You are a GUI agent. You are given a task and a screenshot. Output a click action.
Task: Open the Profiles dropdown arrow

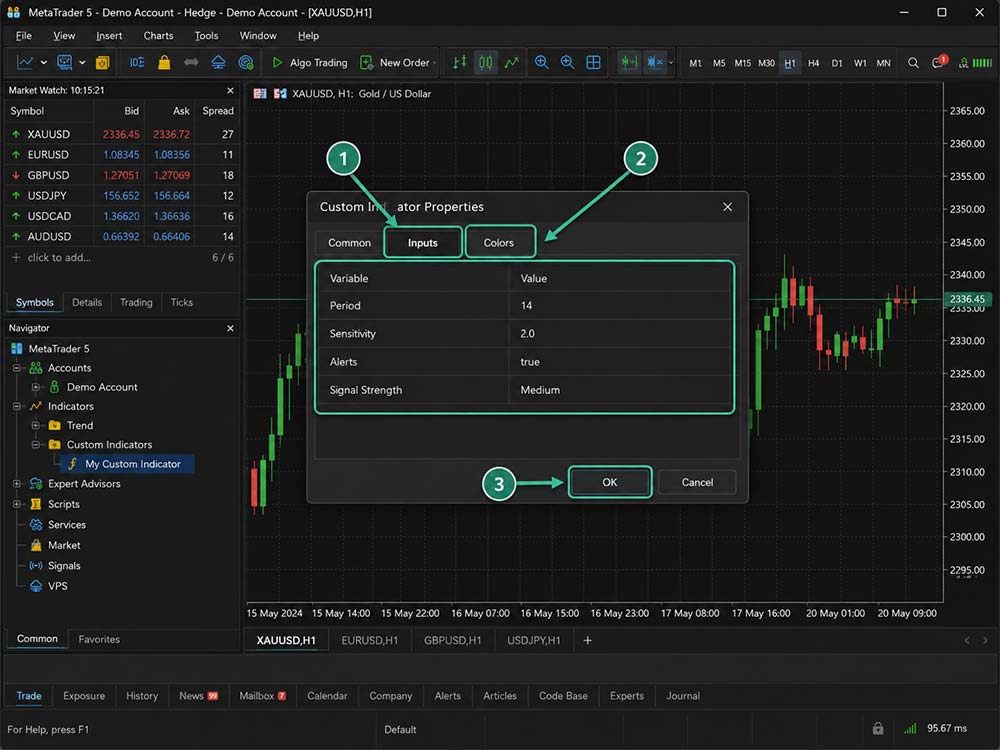(82, 62)
